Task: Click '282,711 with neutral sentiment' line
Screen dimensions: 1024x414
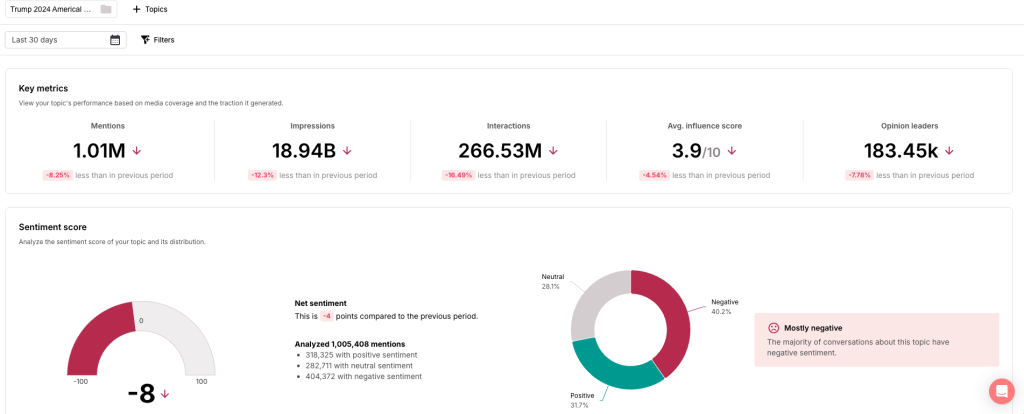Action: point(359,366)
